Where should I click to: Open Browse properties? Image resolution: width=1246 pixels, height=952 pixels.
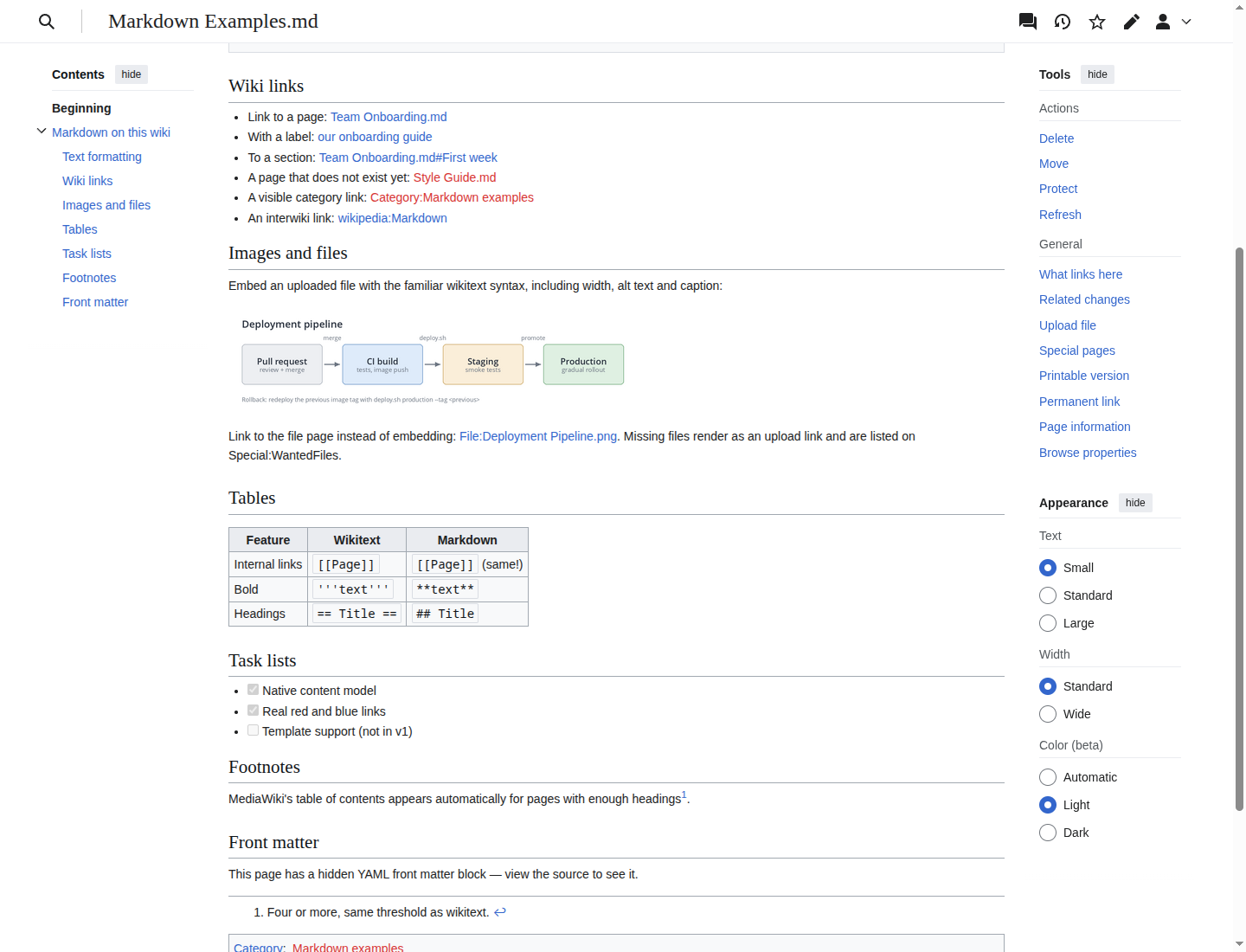(x=1088, y=453)
